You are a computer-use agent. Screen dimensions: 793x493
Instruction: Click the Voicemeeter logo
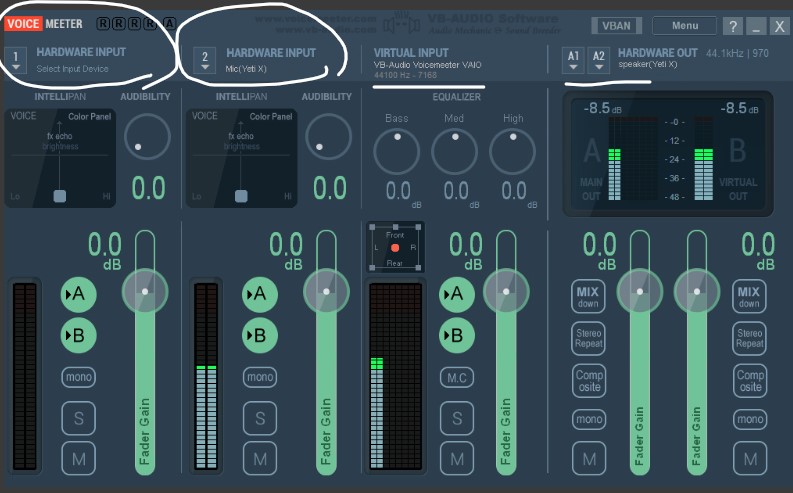(43, 24)
